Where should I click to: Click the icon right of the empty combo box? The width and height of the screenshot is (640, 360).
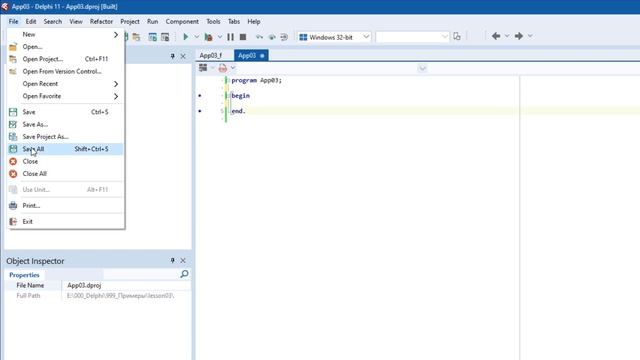pos(457,36)
